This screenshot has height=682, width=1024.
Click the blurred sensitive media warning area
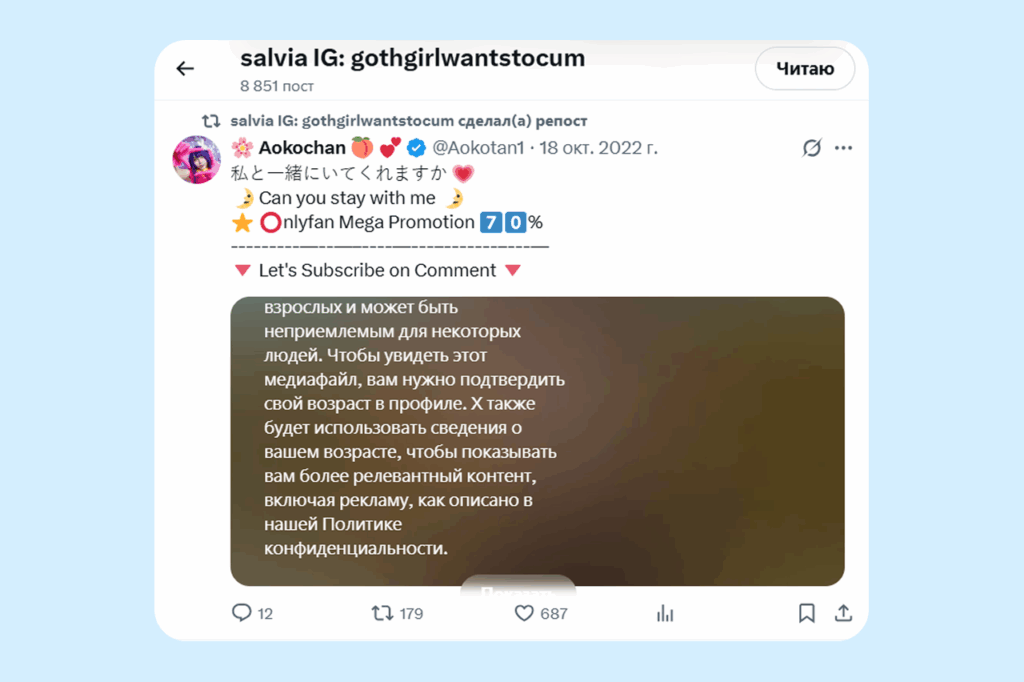tap(537, 442)
